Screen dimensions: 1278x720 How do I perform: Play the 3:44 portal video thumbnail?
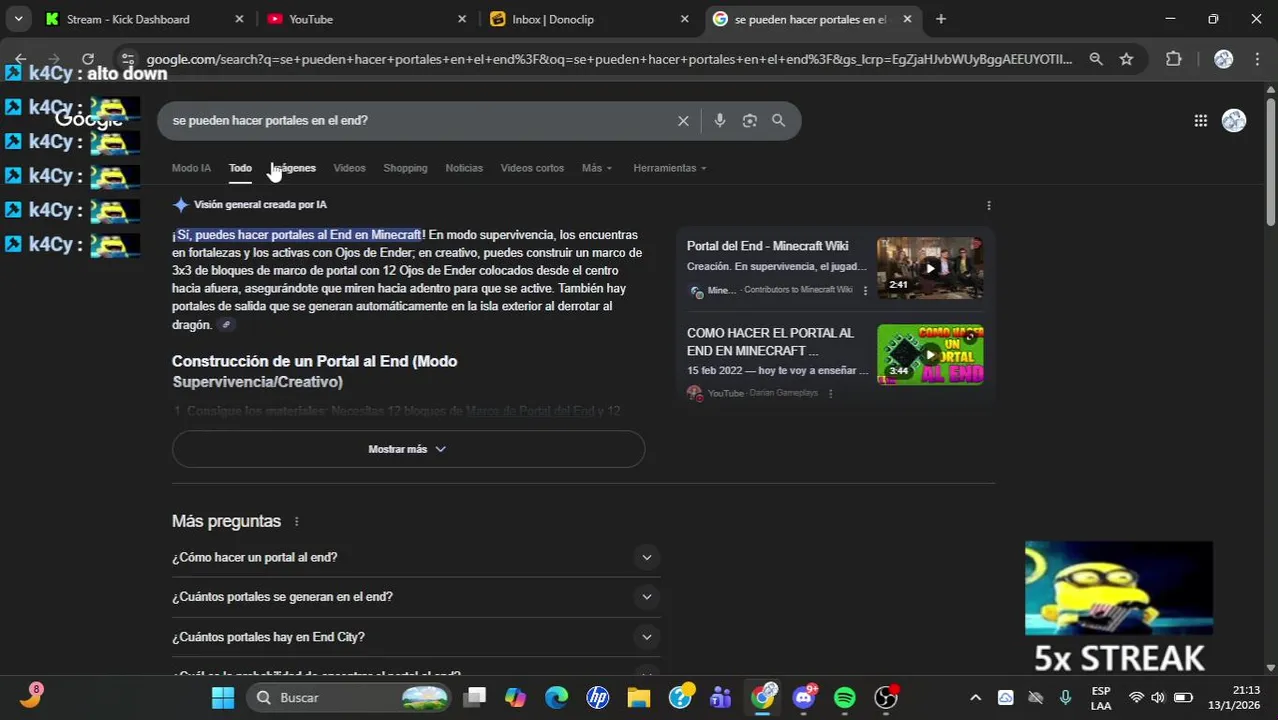click(930, 354)
